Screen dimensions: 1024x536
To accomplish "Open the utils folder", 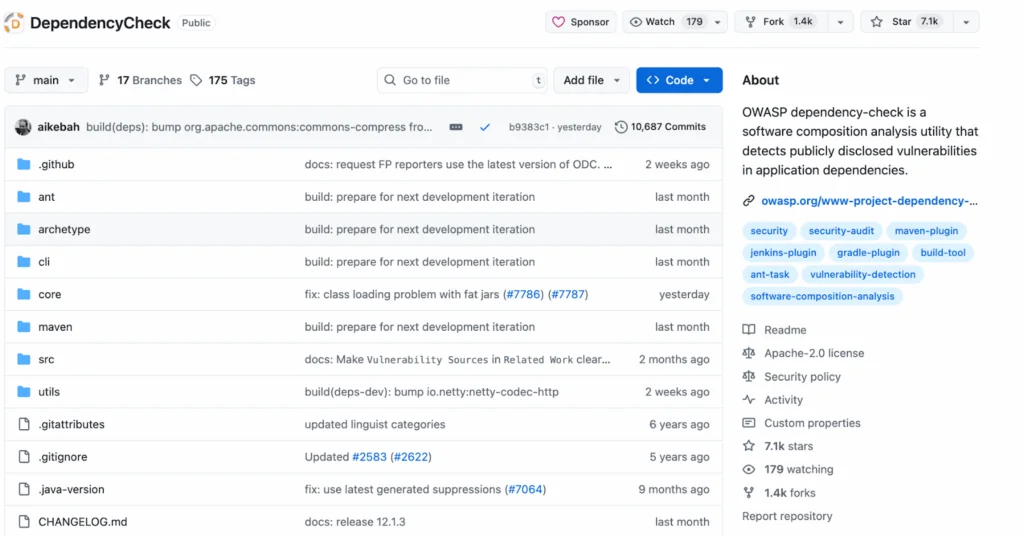I will [x=49, y=392].
